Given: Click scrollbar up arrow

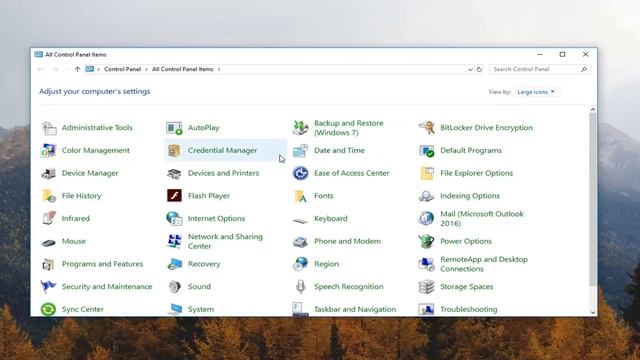Looking at the screenshot, I should click(593, 109).
